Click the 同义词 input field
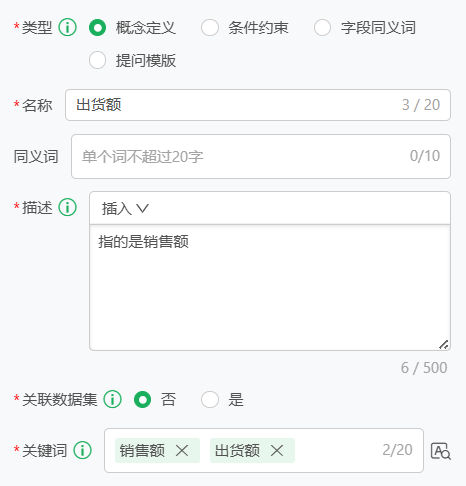This screenshot has height=486, width=466. (261, 156)
